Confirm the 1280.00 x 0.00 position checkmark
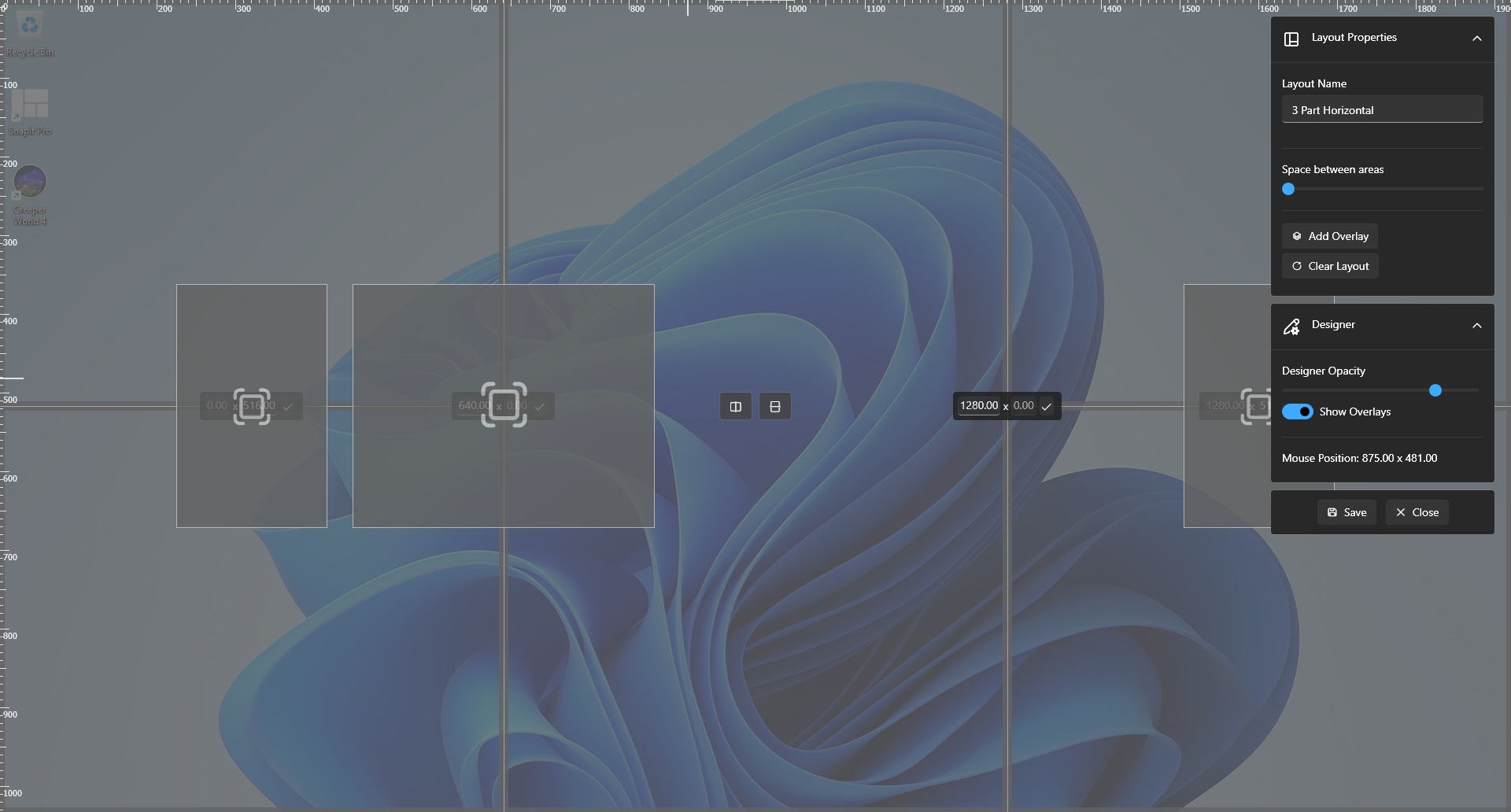The width and height of the screenshot is (1511, 812). (x=1047, y=406)
